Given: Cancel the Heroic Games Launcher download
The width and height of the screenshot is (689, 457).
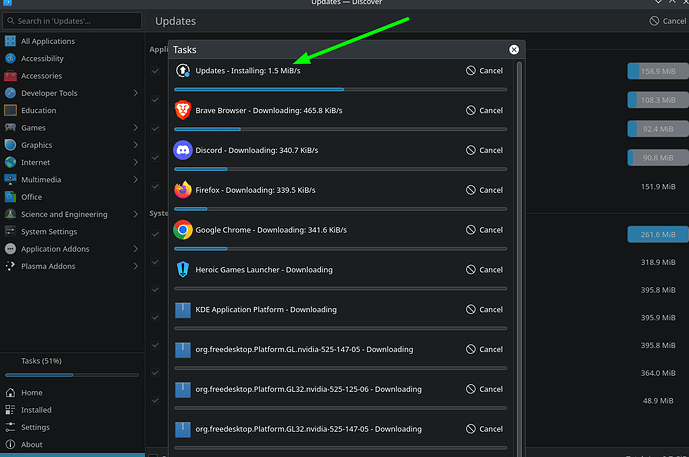Looking at the screenshot, I should (484, 270).
